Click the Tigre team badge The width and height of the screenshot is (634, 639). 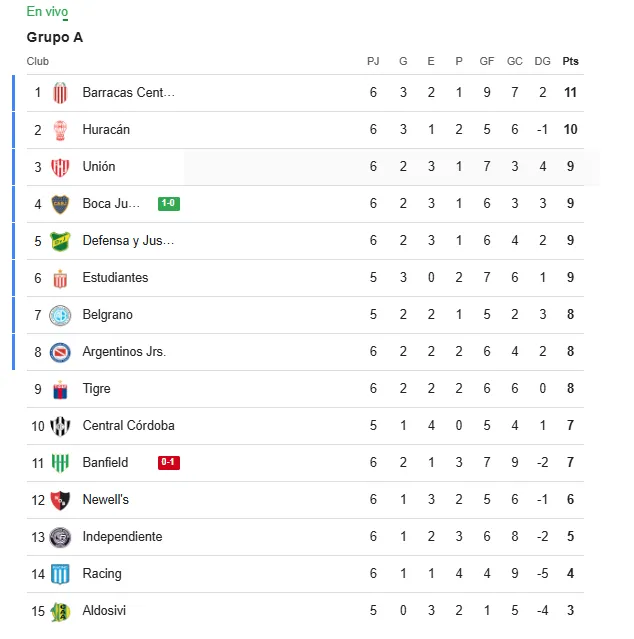coord(60,389)
